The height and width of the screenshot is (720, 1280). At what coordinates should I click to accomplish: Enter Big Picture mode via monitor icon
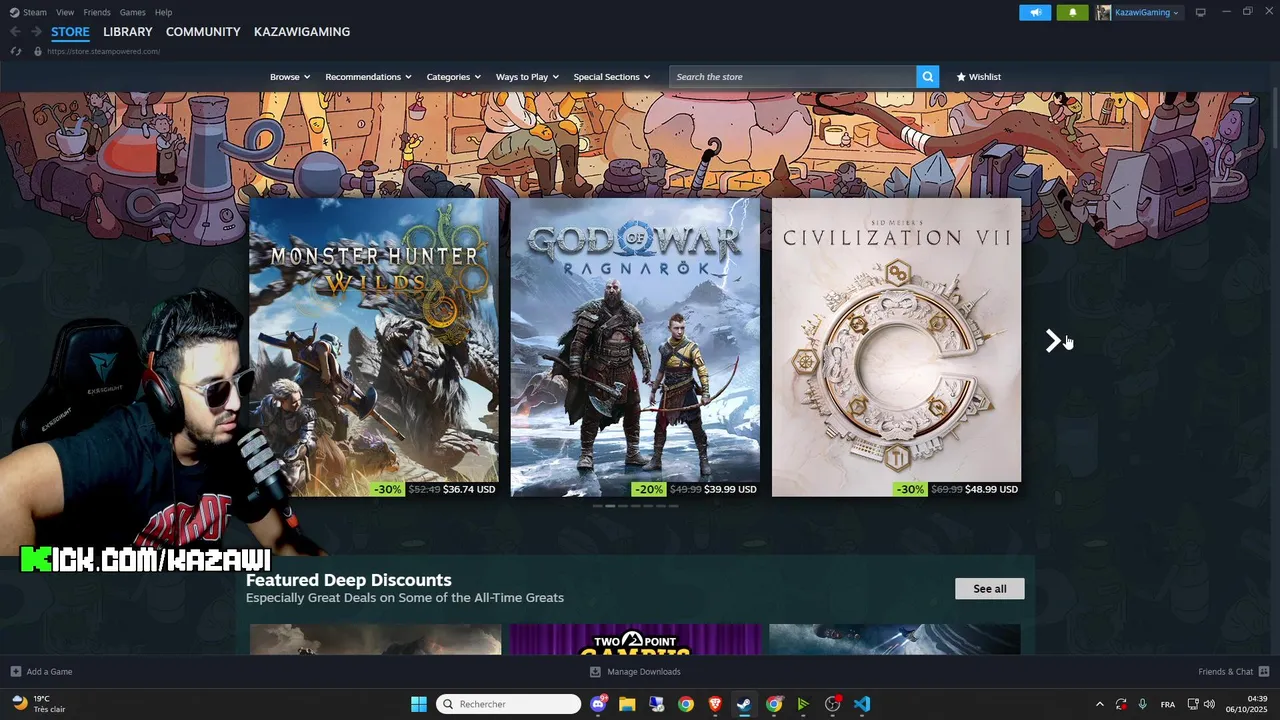[x=1201, y=12]
